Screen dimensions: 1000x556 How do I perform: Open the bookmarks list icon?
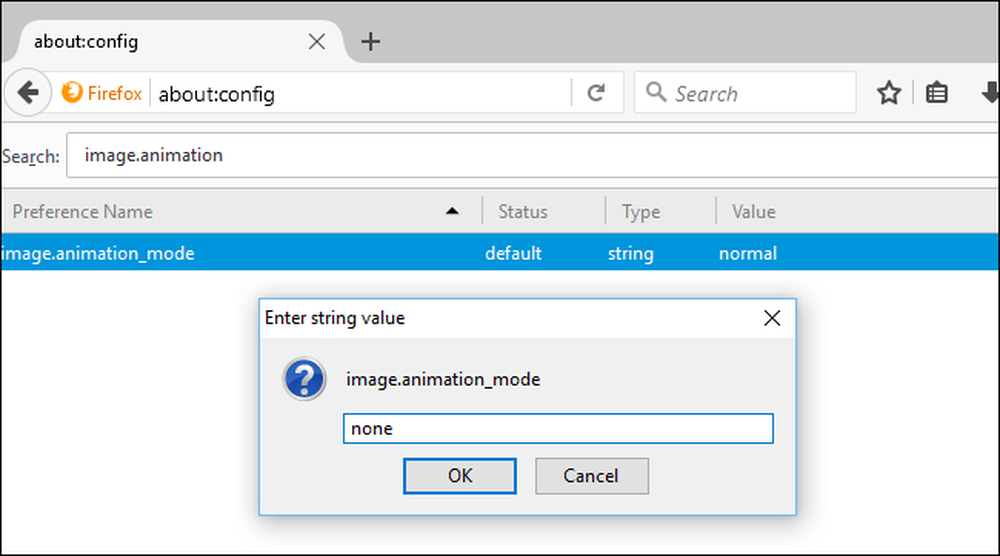pyautogui.click(x=936, y=93)
